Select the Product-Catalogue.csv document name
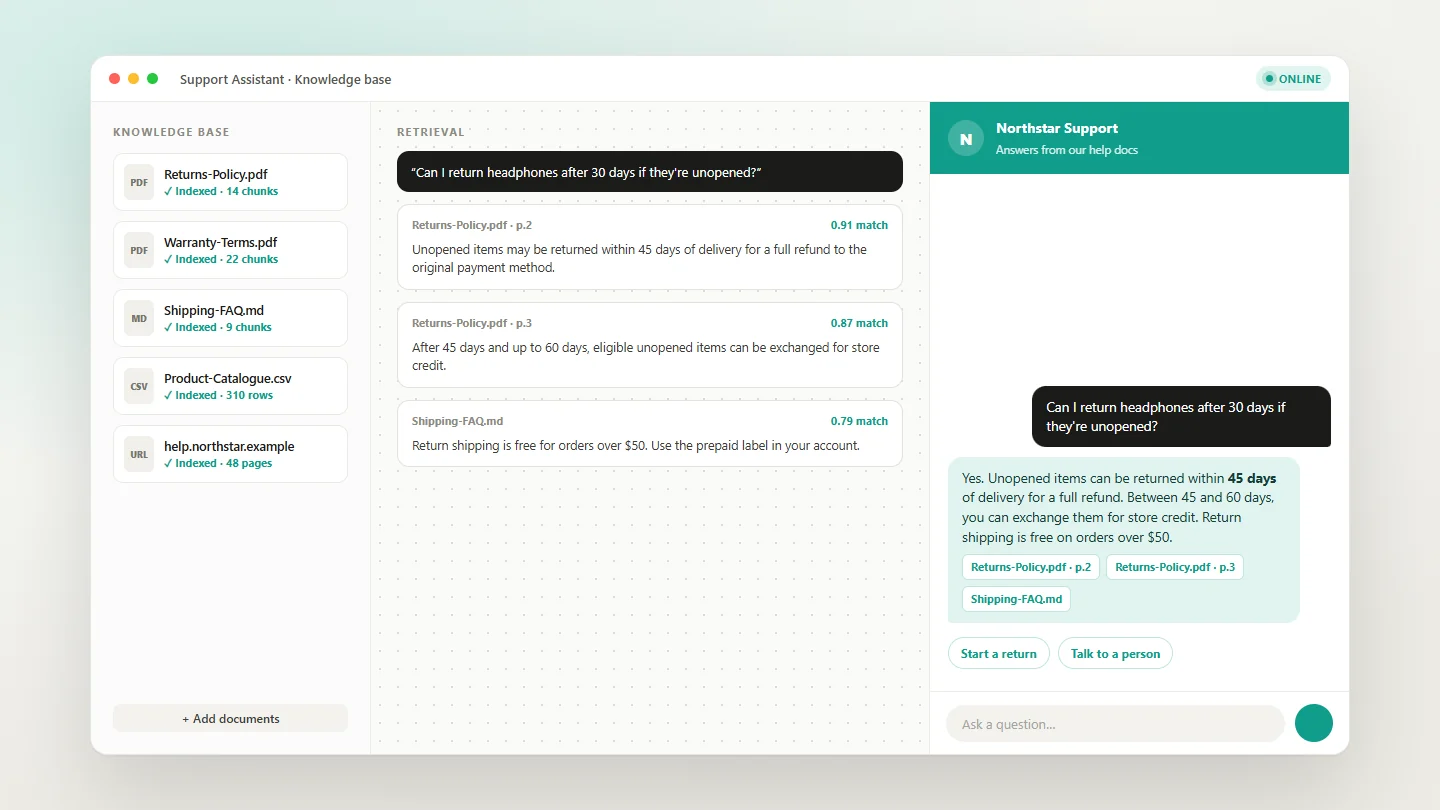 tap(228, 379)
